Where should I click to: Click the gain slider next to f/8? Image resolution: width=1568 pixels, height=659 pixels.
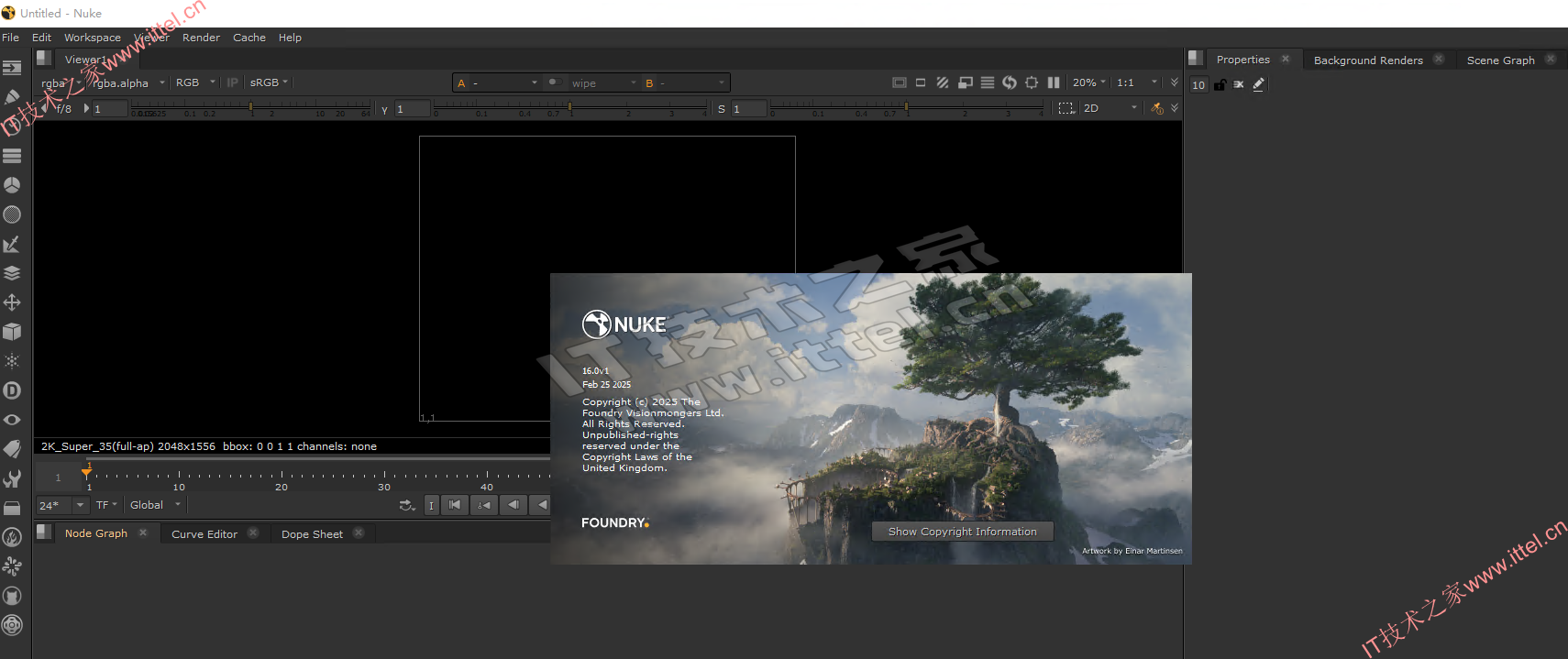pyautogui.click(x=250, y=108)
